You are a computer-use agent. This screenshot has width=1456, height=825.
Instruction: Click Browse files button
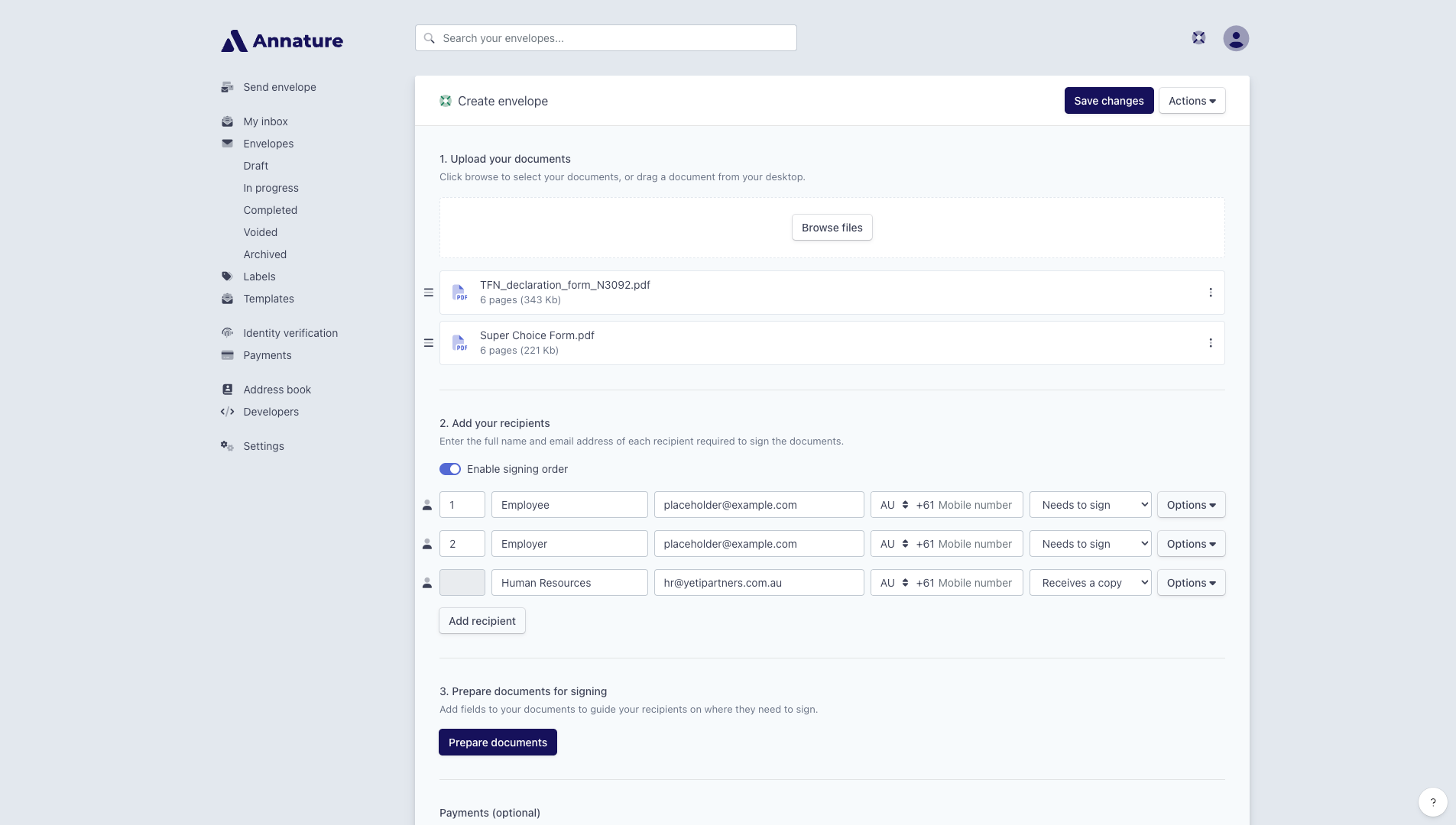[x=832, y=228]
